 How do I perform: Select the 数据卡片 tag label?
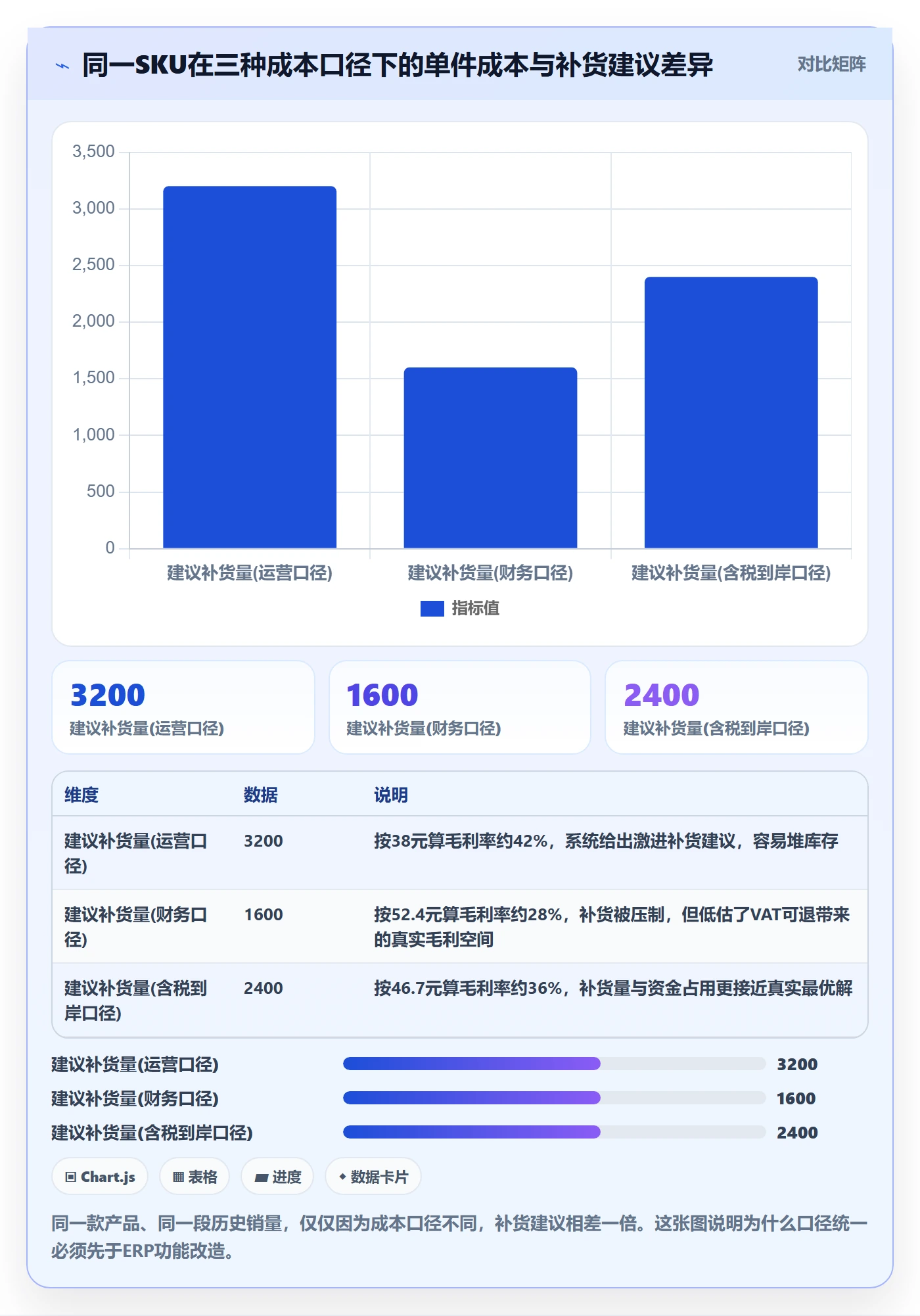click(x=379, y=1177)
